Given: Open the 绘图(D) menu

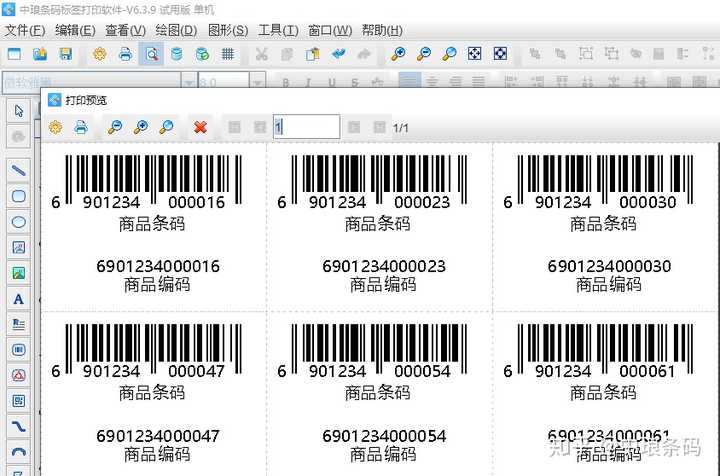Looking at the screenshot, I should click(176, 31).
